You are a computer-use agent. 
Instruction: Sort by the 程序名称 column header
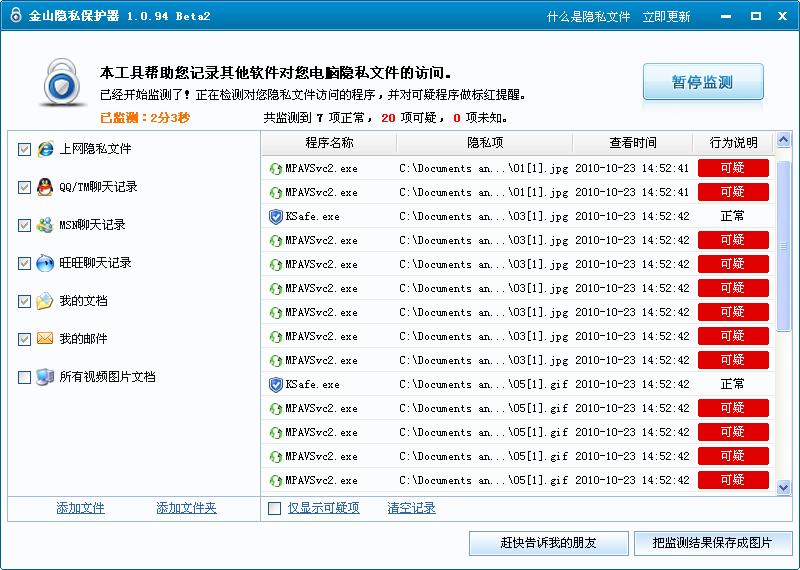329,143
